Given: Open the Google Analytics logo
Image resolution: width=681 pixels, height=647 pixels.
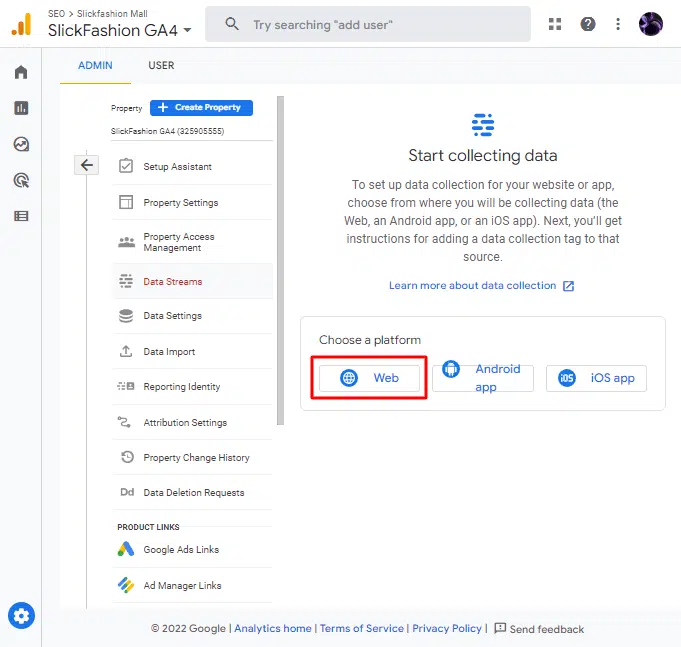Looking at the screenshot, I should [21, 24].
